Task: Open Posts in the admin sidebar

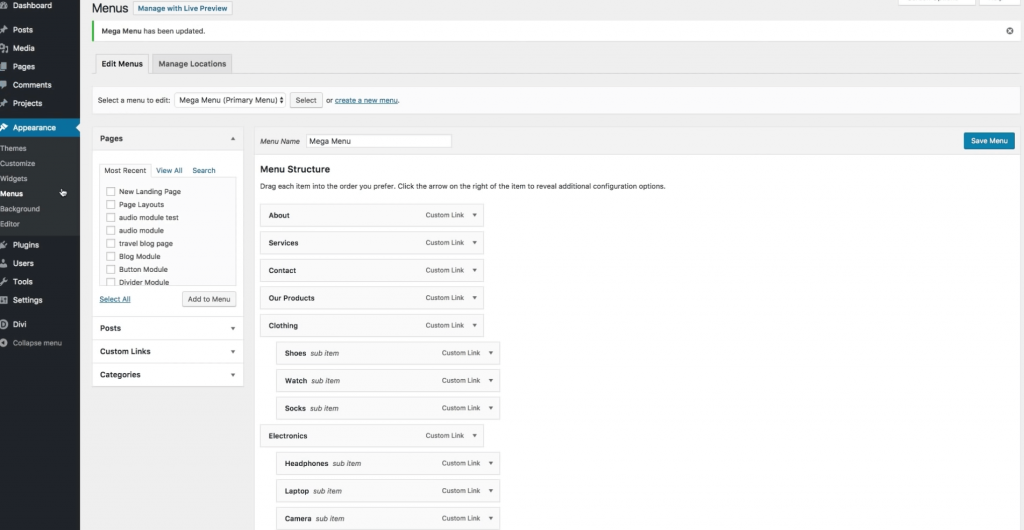Action: point(22,29)
